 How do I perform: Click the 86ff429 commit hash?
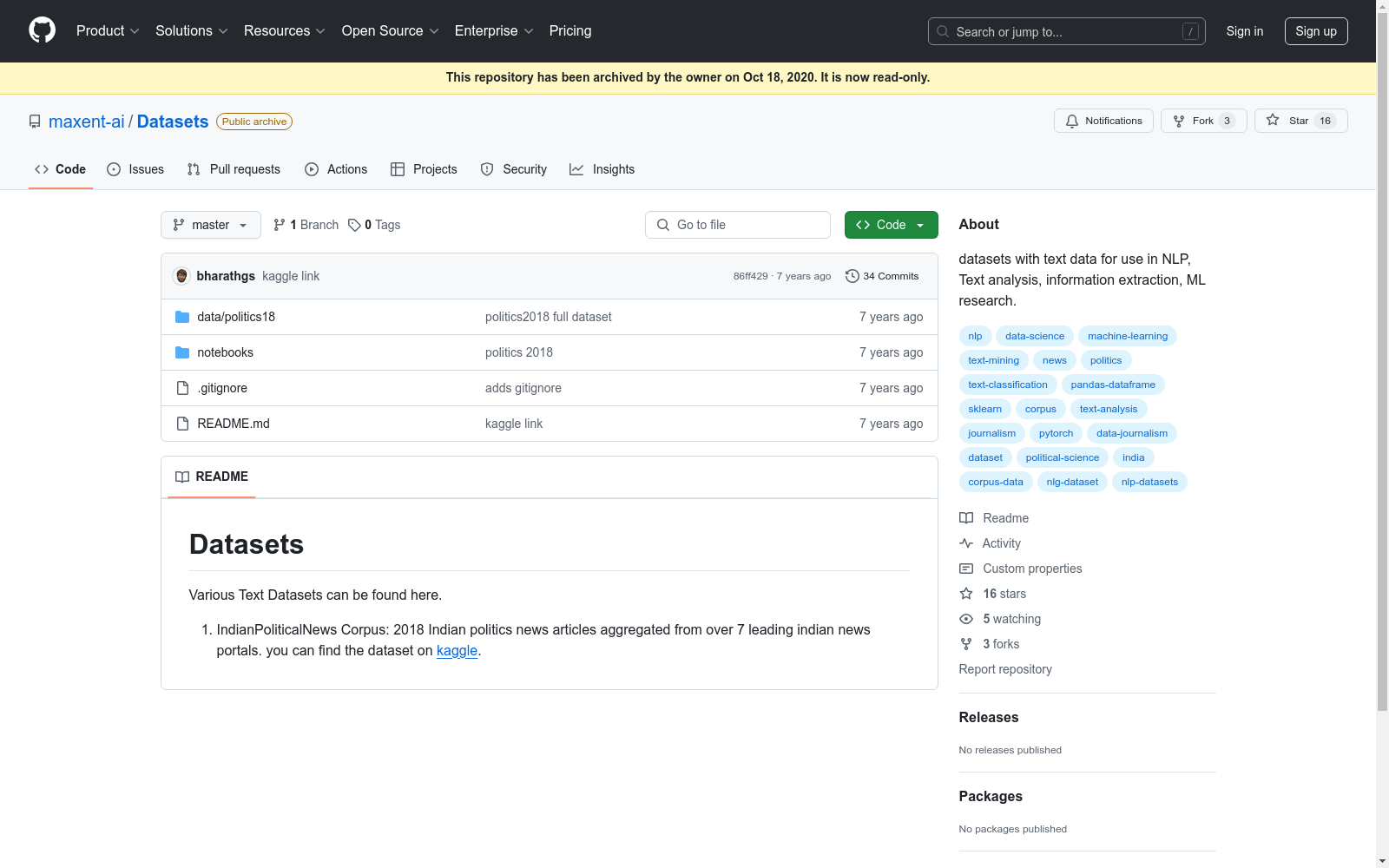[x=751, y=276]
